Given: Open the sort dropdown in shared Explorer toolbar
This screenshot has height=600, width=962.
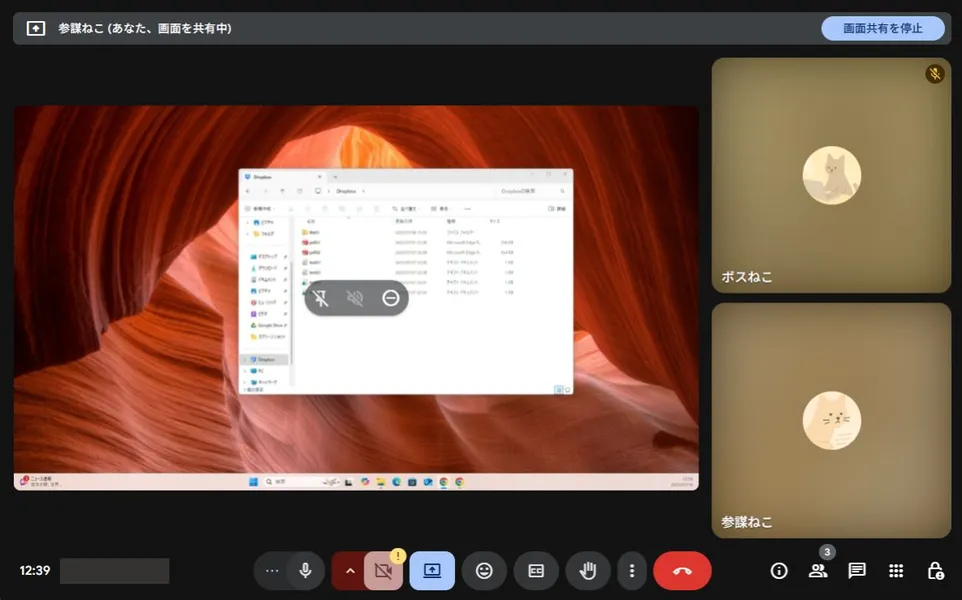Looking at the screenshot, I should coord(404,209).
